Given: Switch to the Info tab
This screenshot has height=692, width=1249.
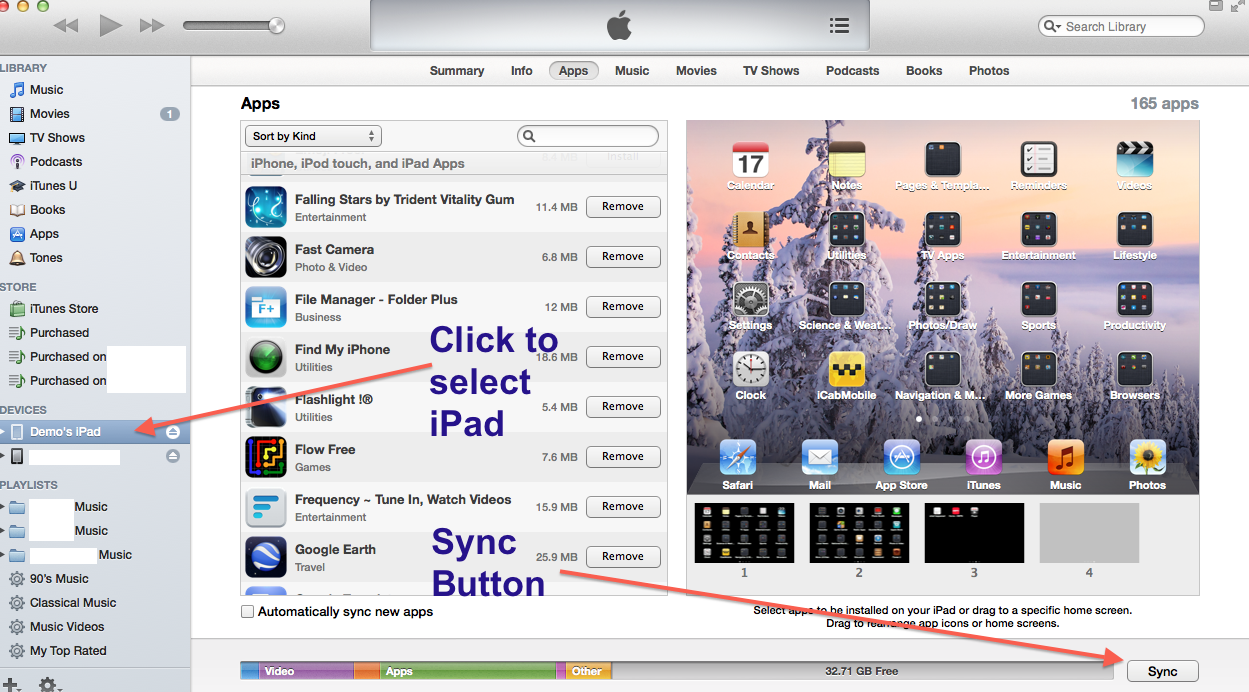Looking at the screenshot, I should point(522,71).
